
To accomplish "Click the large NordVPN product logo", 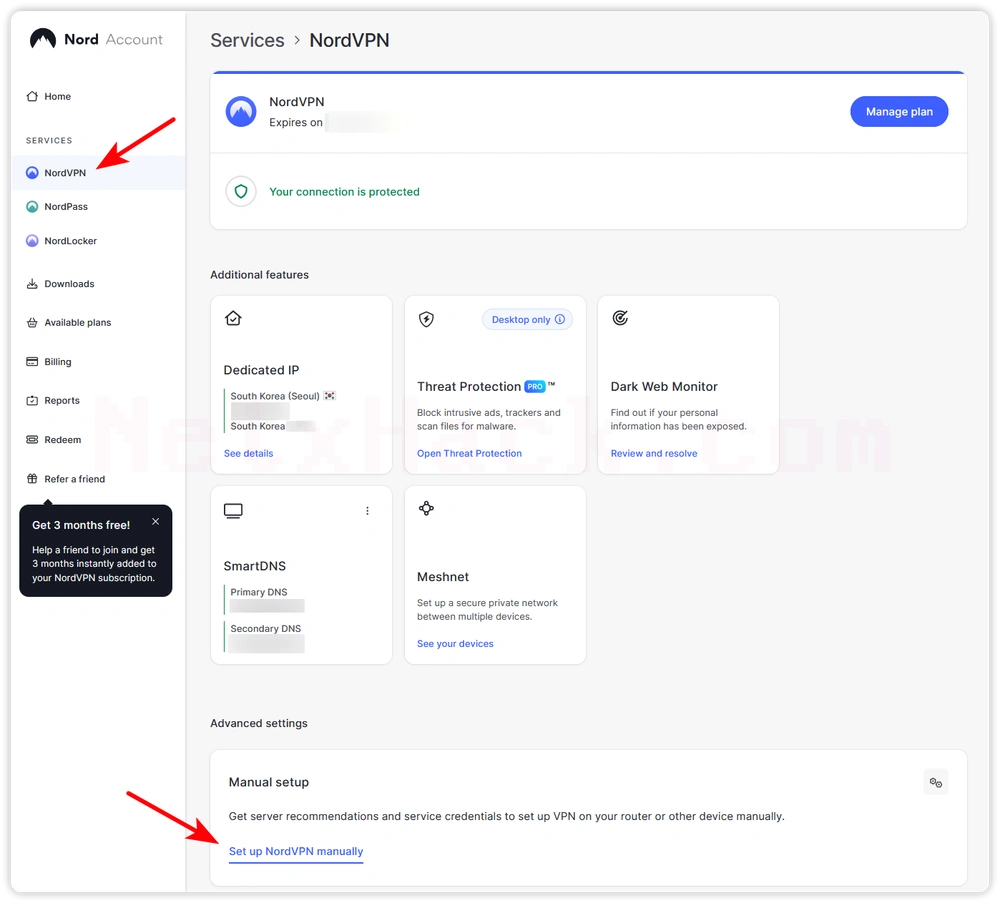I will (241, 112).
